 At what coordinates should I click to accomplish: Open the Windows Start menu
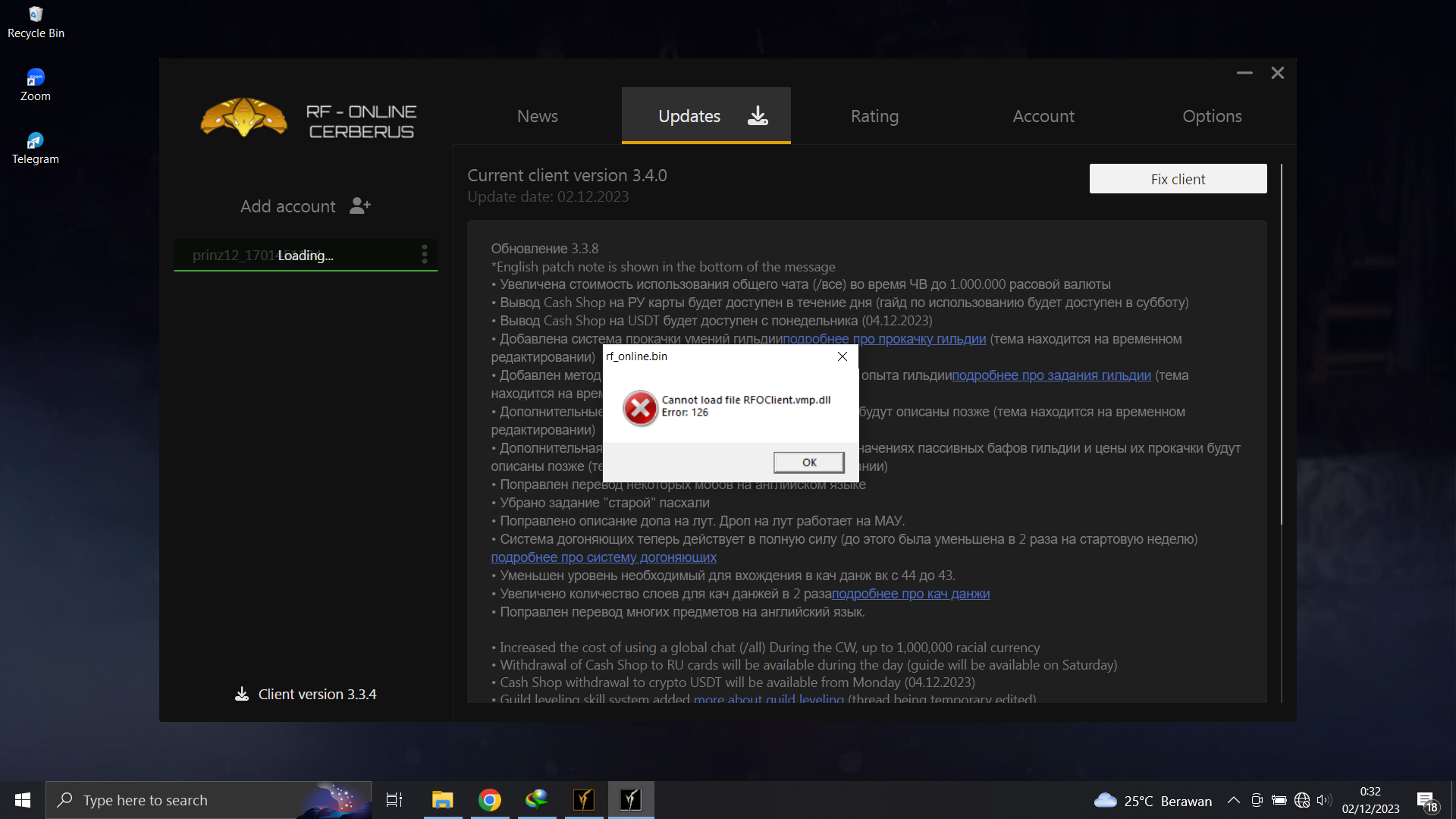point(23,800)
